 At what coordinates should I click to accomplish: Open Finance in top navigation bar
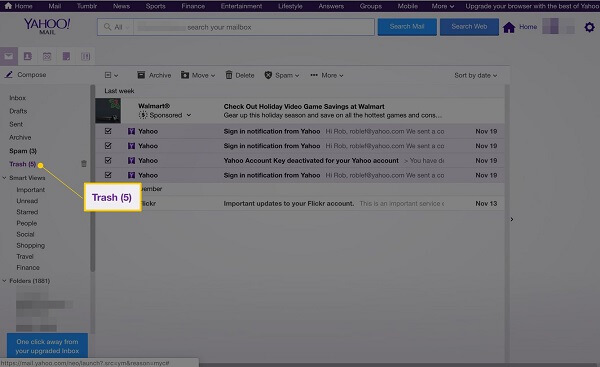(193, 6)
